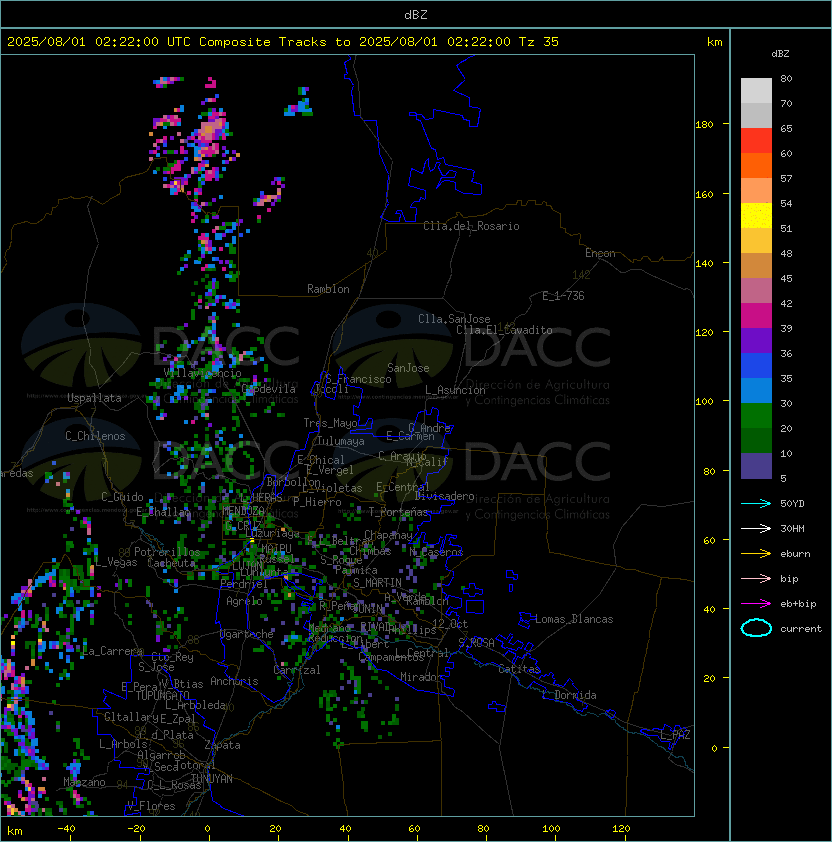
Task: Click the white 30HM arrow in legend
Action: tap(756, 528)
